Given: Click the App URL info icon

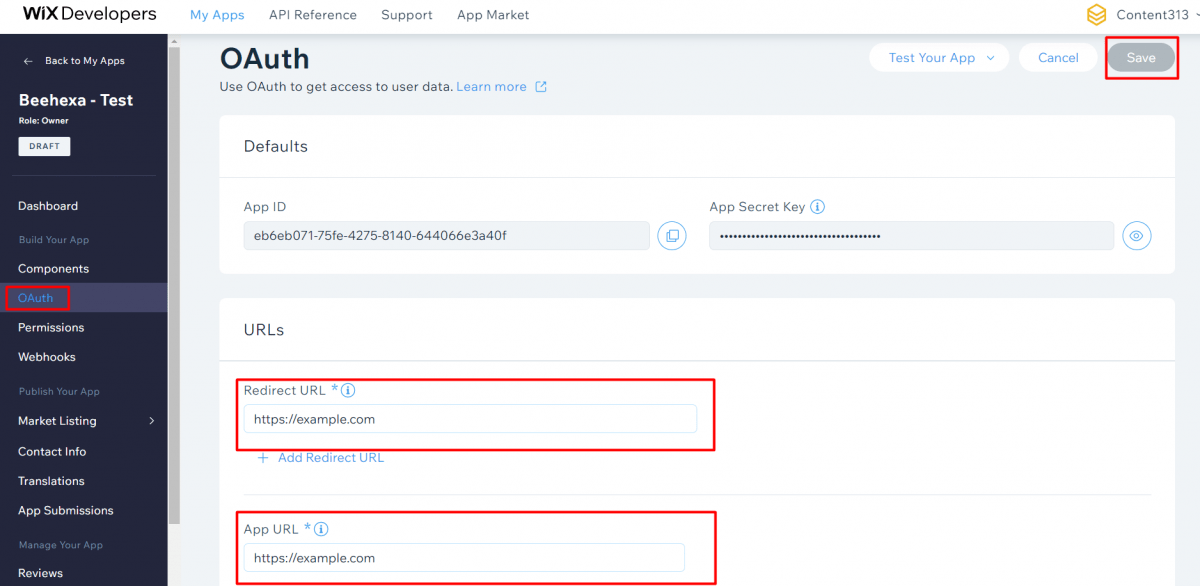Looking at the screenshot, I should (x=322, y=529).
